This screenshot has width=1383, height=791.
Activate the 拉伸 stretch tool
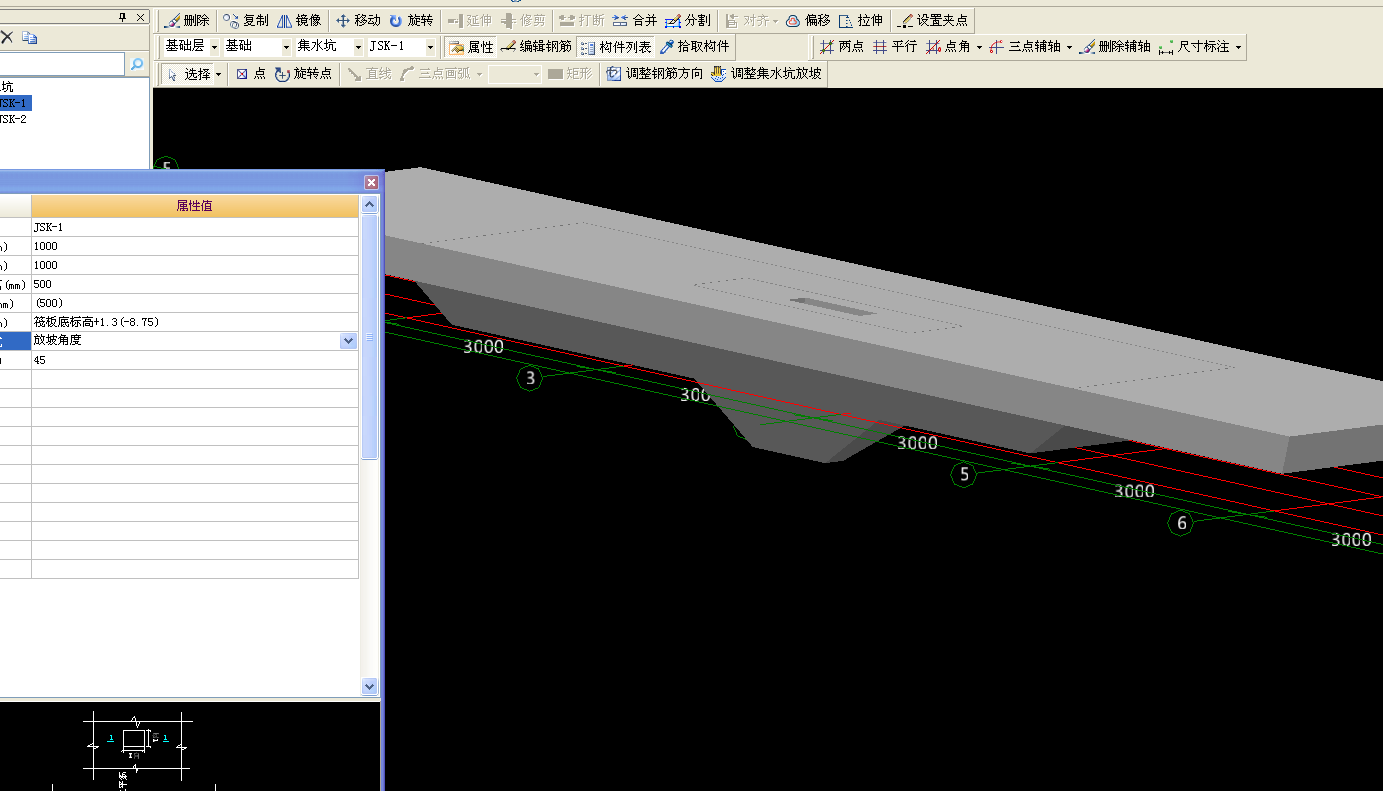861,20
